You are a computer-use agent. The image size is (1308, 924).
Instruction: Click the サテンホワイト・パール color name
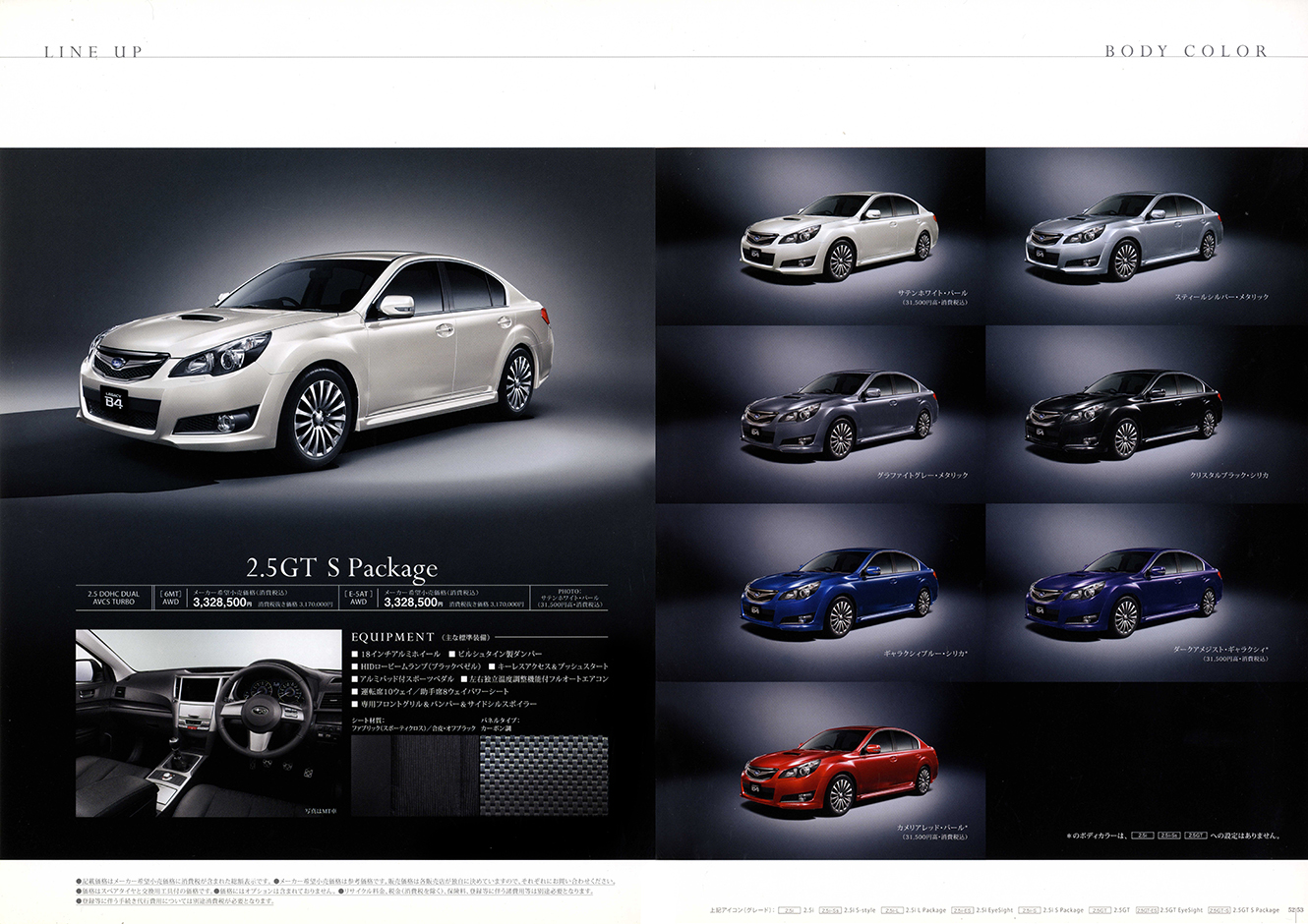pyautogui.click(x=932, y=294)
